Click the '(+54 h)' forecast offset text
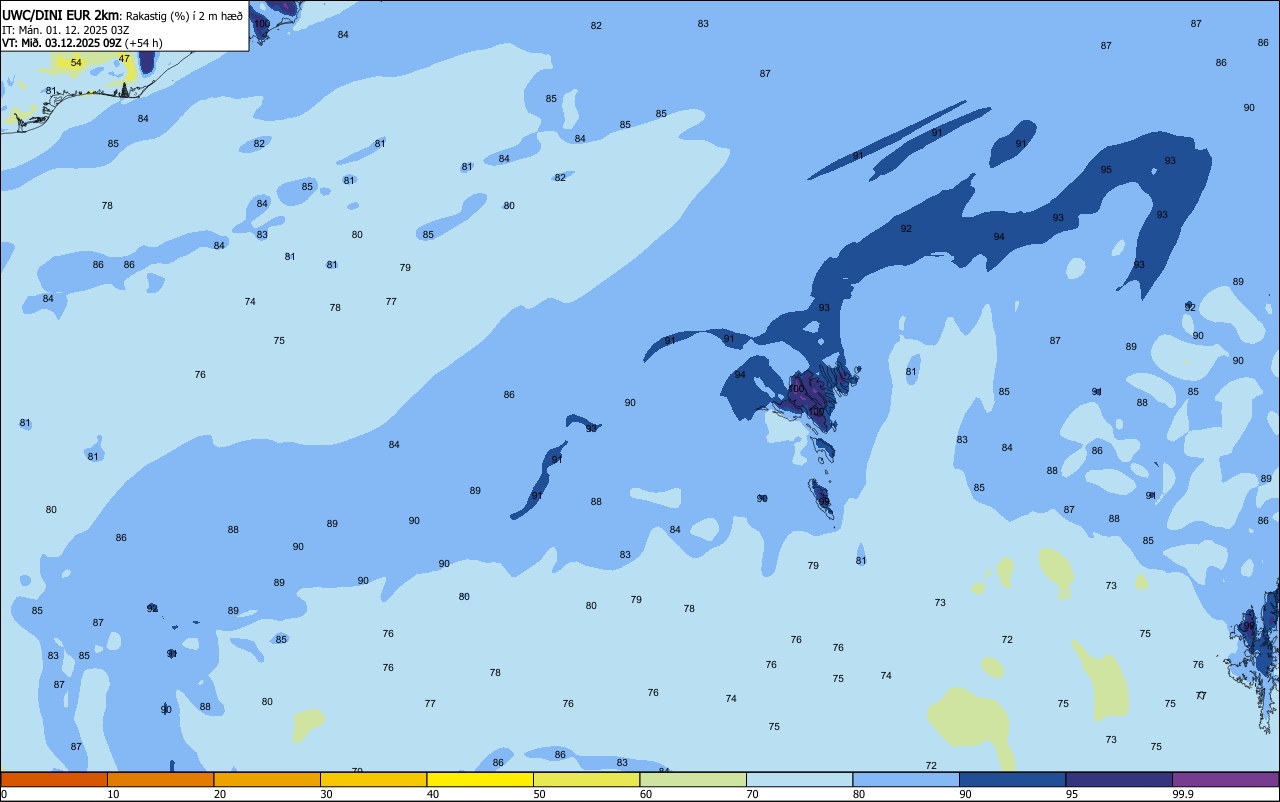 [144, 43]
